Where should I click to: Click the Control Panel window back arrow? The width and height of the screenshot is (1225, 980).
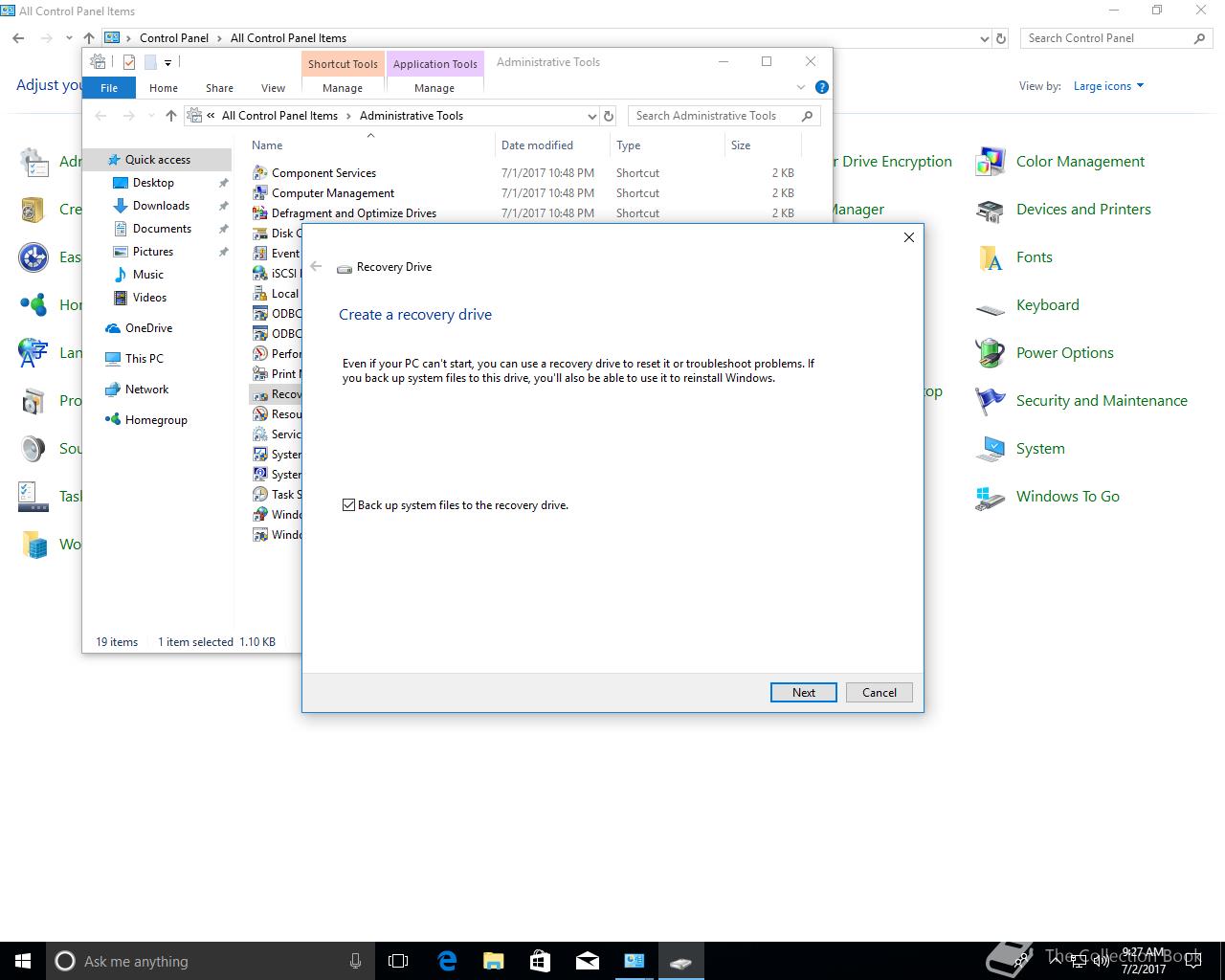coord(18,38)
